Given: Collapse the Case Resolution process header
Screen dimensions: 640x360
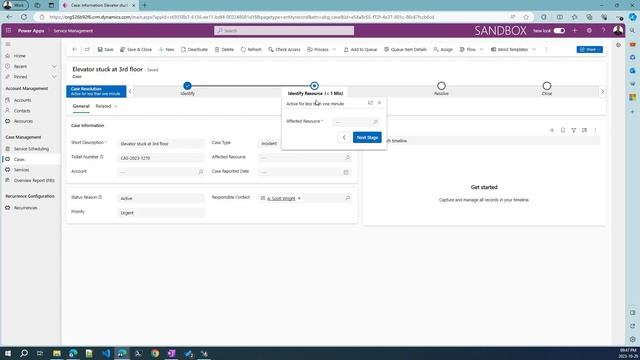Looking at the screenshot, I should [x=96, y=91].
